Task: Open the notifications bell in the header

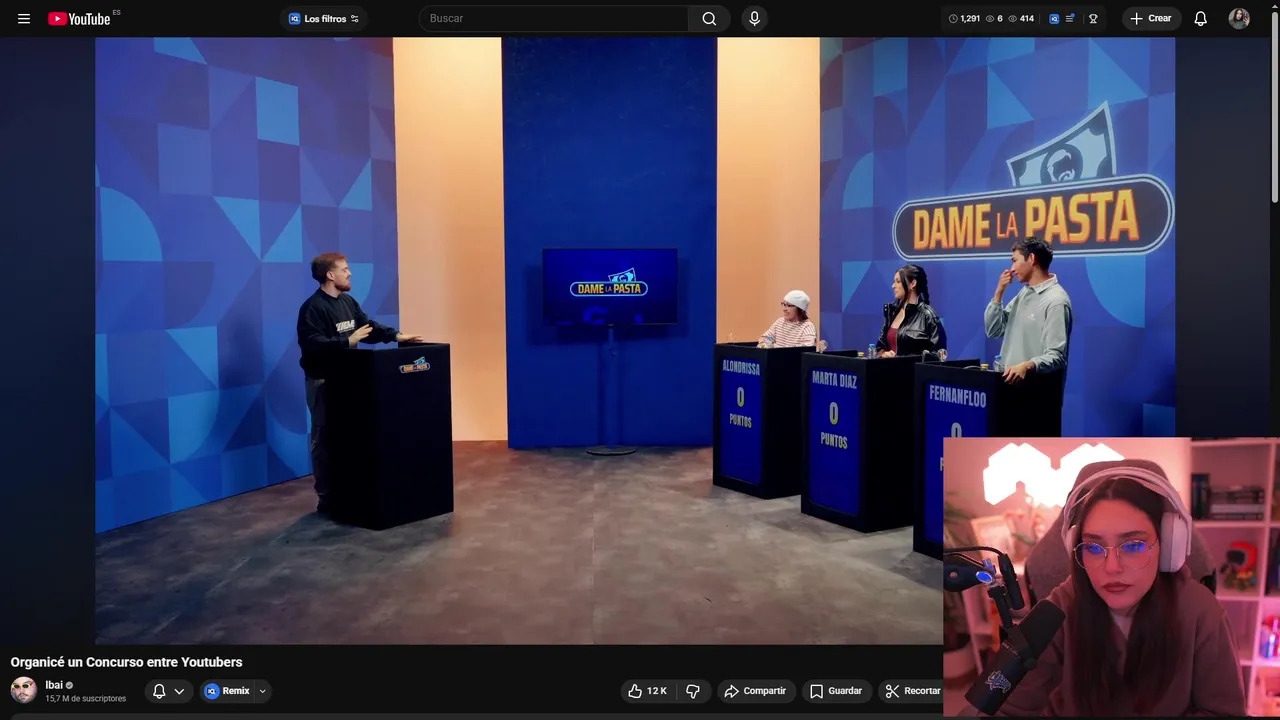Action: pos(1201,18)
